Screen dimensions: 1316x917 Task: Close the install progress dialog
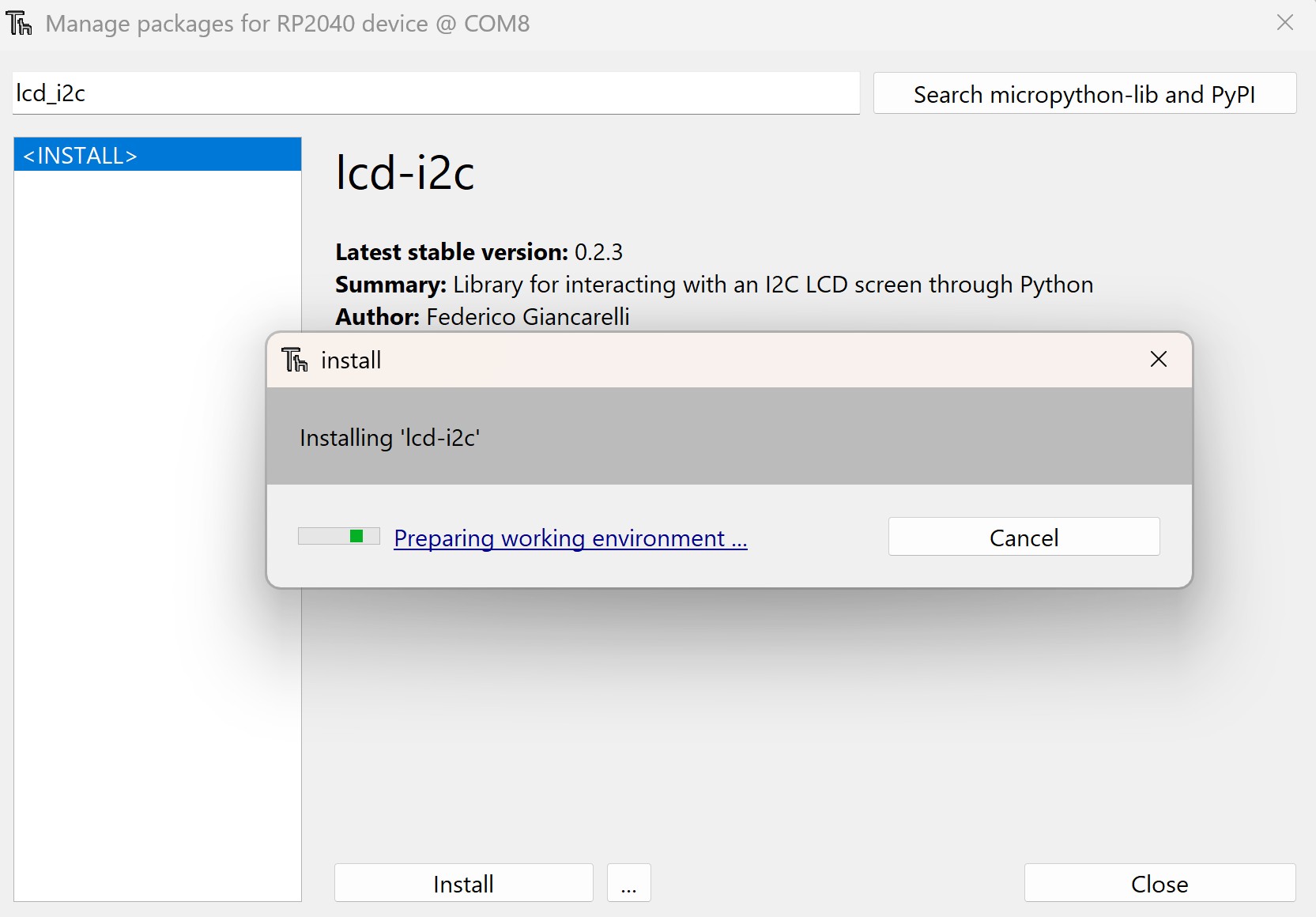click(1158, 360)
